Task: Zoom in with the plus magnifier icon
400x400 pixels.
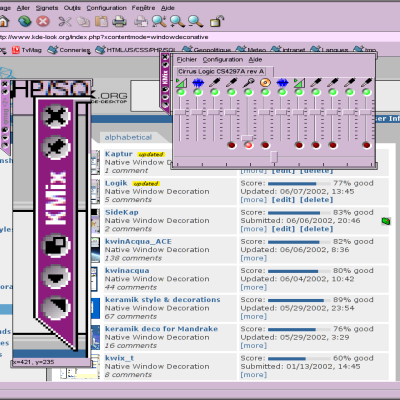Action: click(177, 21)
